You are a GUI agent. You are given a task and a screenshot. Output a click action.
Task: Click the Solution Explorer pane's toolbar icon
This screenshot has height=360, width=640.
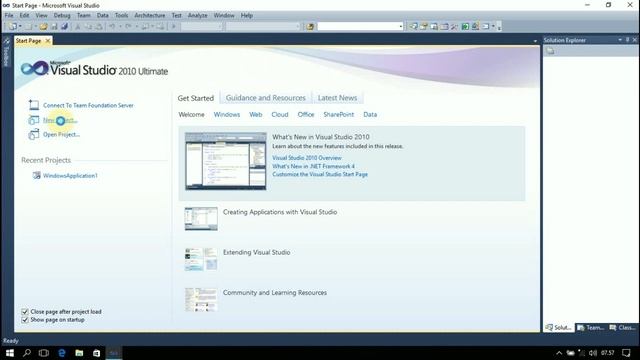(x=550, y=51)
